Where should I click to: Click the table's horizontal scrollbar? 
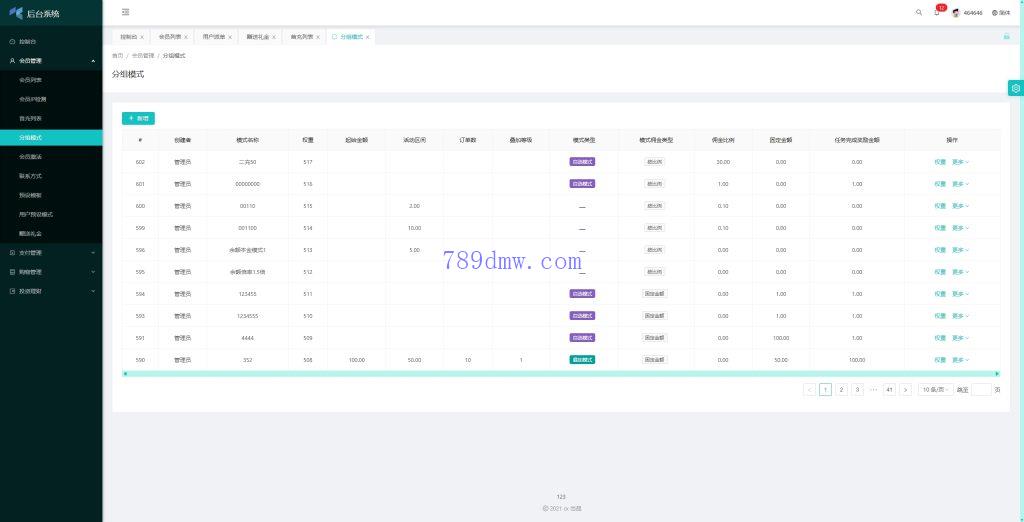560,374
